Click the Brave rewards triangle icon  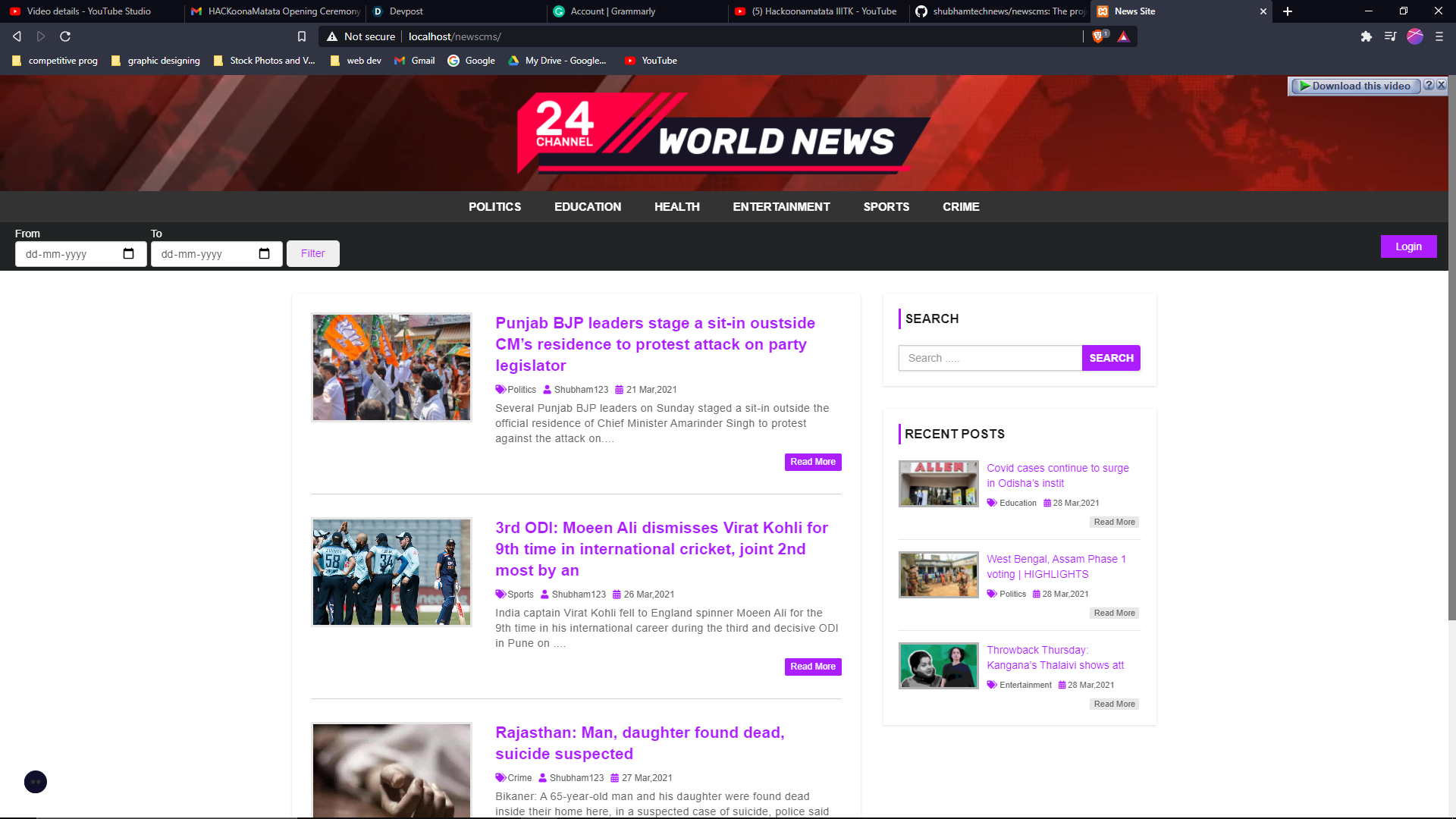click(1123, 36)
